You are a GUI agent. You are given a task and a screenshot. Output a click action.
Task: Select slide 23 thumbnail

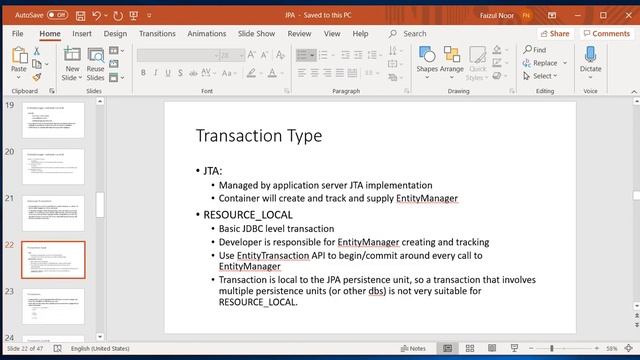(53, 306)
